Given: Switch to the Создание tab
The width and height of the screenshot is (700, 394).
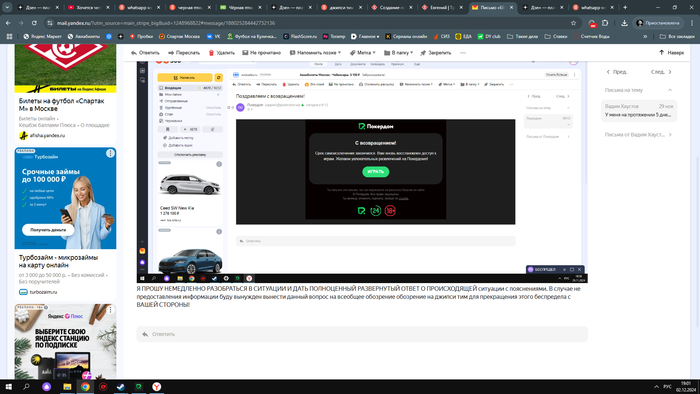Looking at the screenshot, I should pos(392,7).
